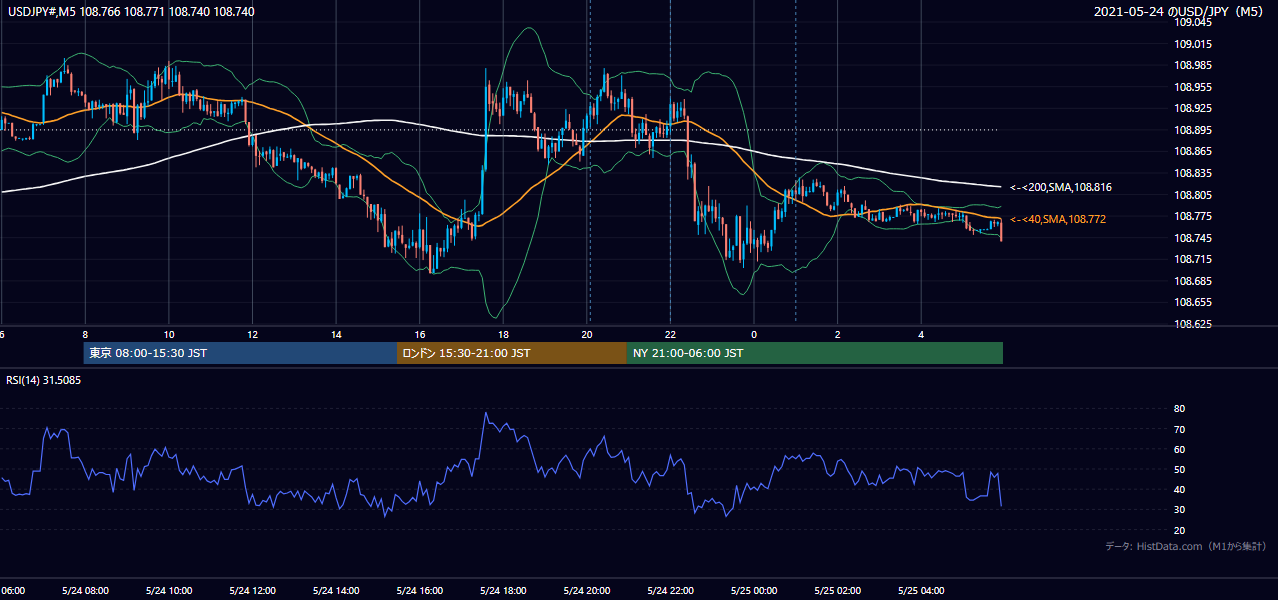Image resolution: width=1278 pixels, height=600 pixels.
Task: Click the 109.045 price axis value
Action: pyautogui.click(x=1194, y=22)
